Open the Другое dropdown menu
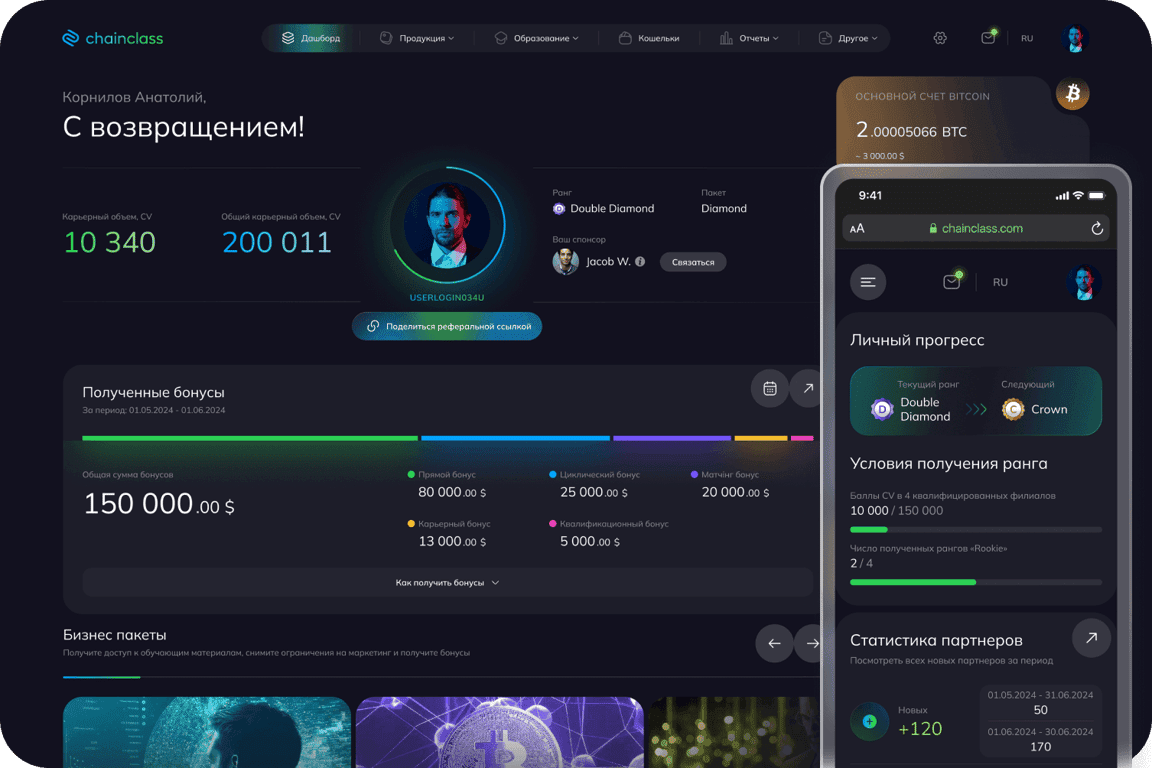The image size is (1152, 768). click(x=848, y=38)
